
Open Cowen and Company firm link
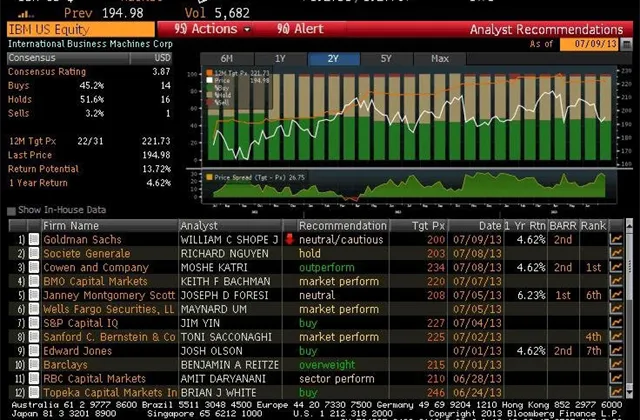pyautogui.click(x=96, y=267)
